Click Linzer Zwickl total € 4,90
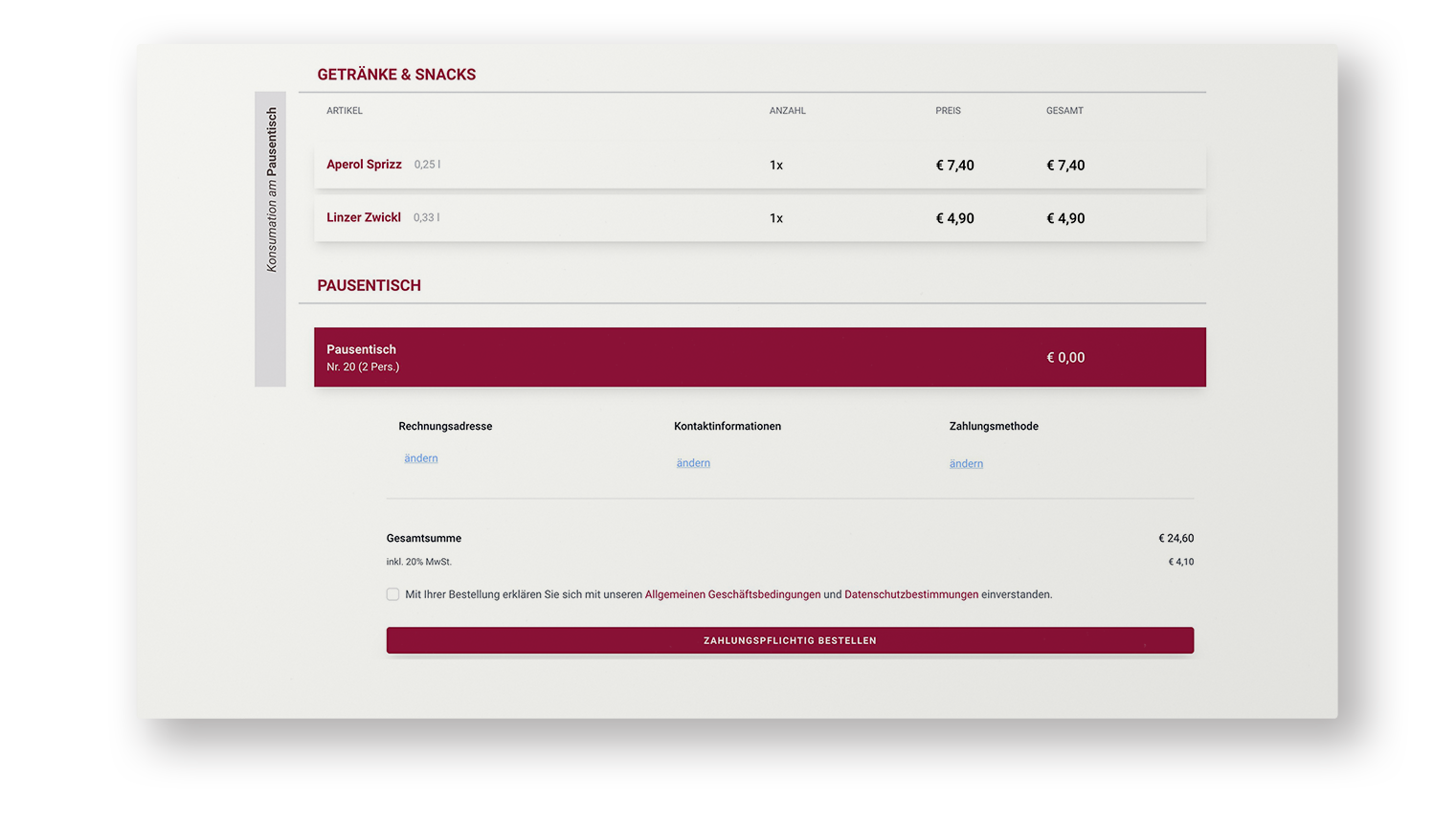The width and height of the screenshot is (1456, 824). click(x=1065, y=218)
